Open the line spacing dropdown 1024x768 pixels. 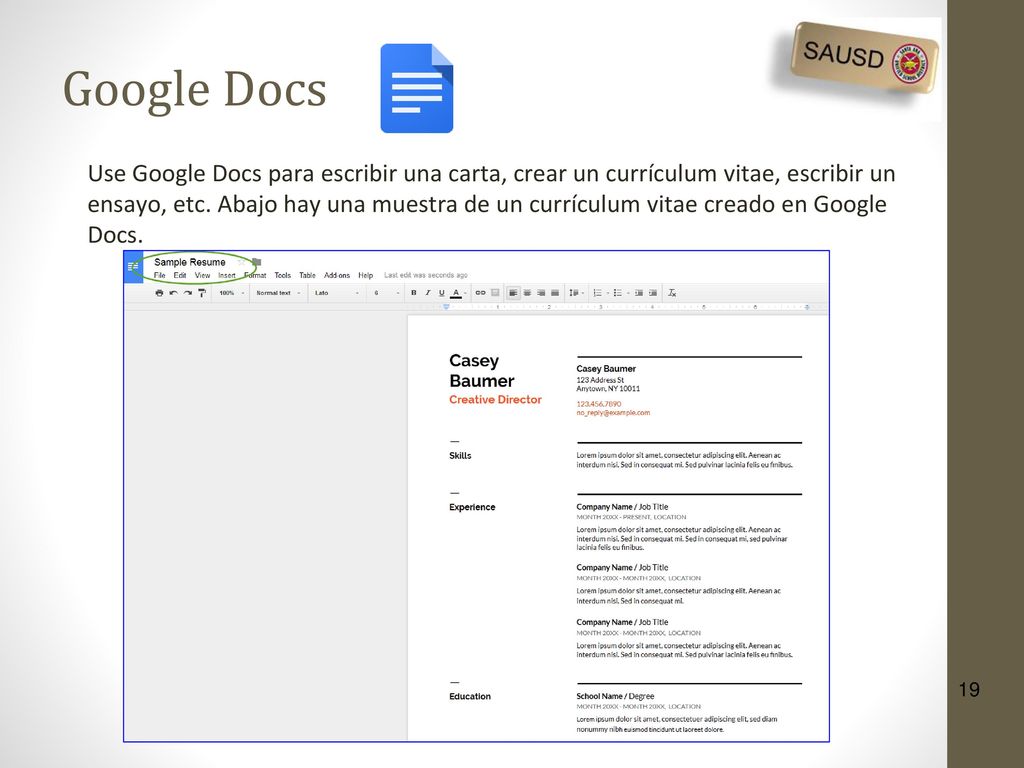pyautogui.click(x=576, y=293)
